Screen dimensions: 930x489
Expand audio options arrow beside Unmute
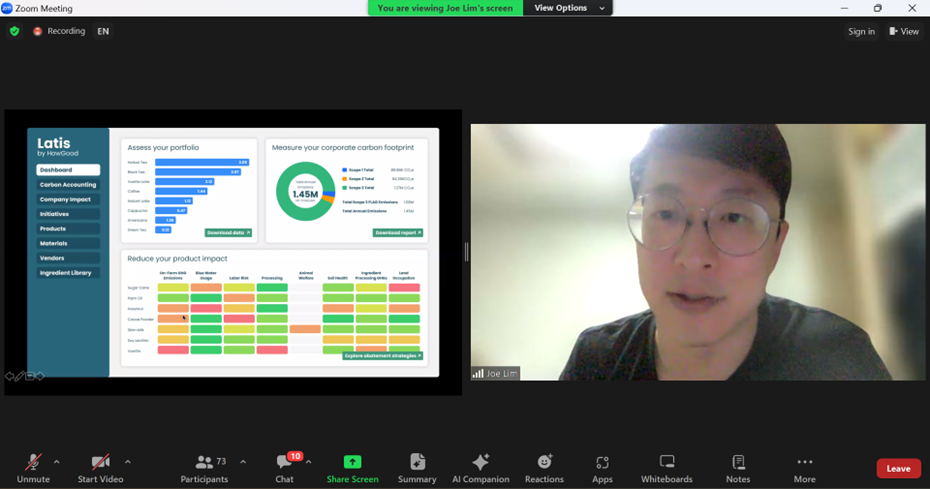[x=57, y=462]
